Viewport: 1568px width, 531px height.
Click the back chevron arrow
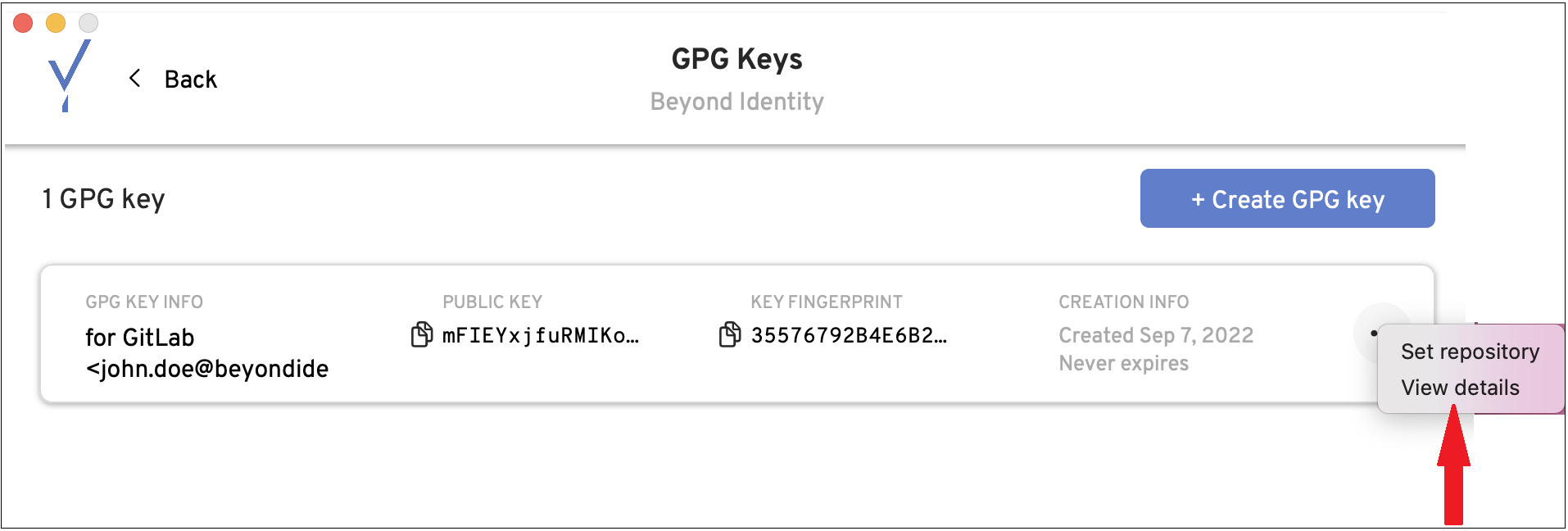[x=135, y=79]
